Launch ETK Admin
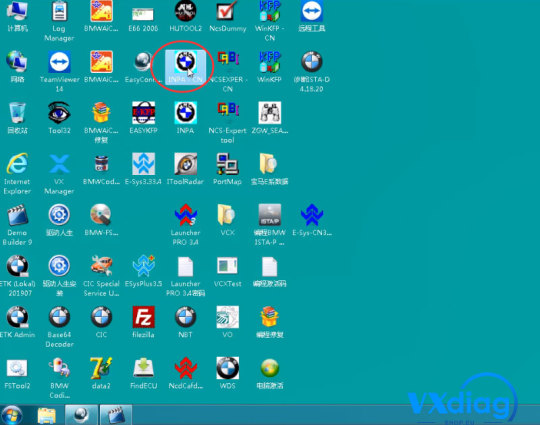540x425 pixels. click(x=17, y=322)
